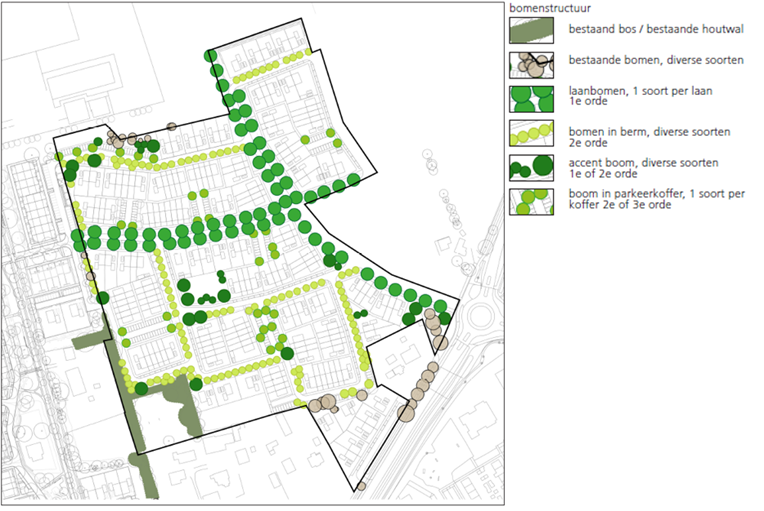Click the 'bestaande bomen, diverse soorten' legend swatch

coord(532,65)
